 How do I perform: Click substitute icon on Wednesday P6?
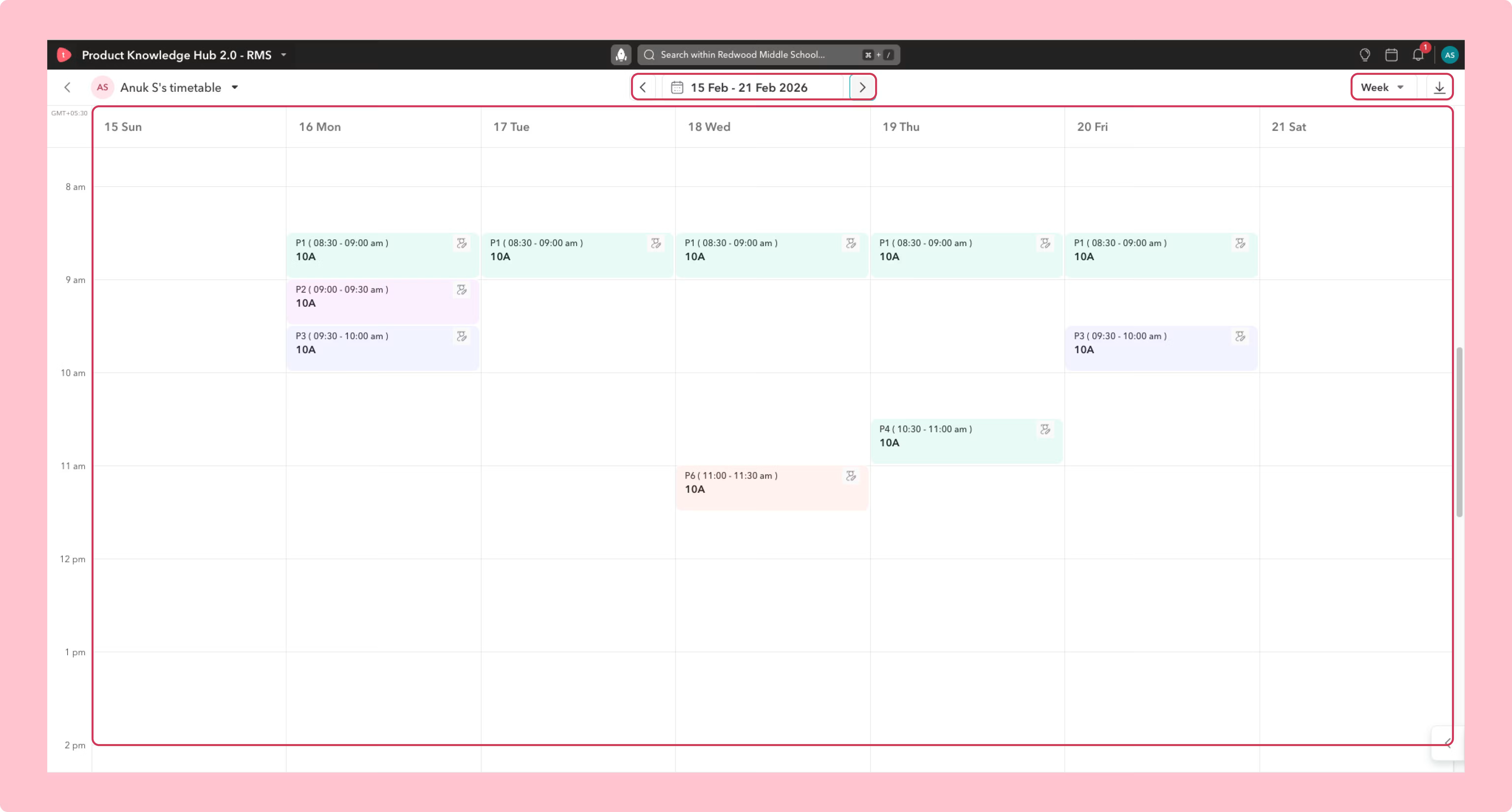[851, 476]
